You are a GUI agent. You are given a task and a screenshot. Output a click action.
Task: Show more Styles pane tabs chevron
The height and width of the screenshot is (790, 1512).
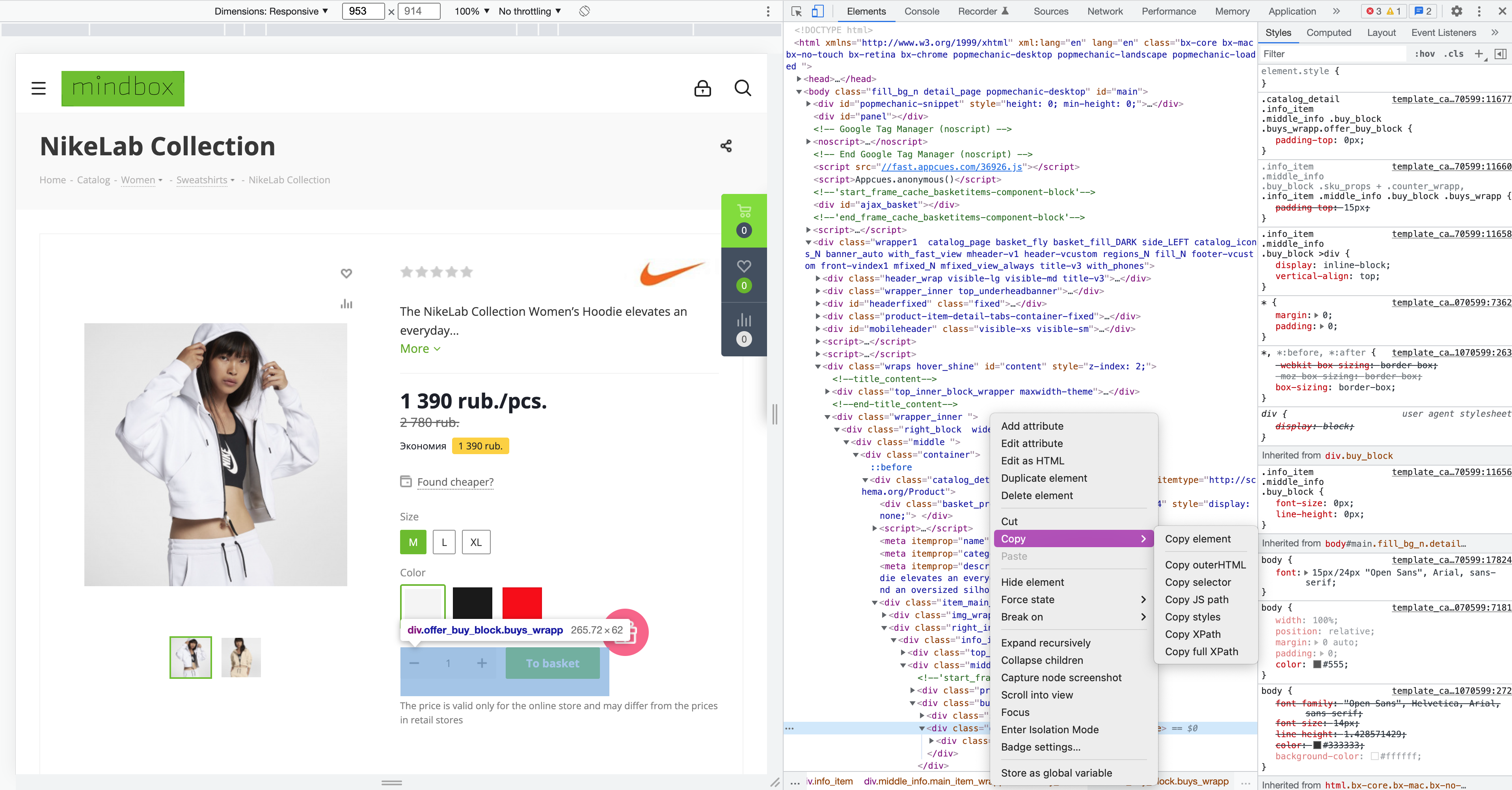pos(1495,33)
